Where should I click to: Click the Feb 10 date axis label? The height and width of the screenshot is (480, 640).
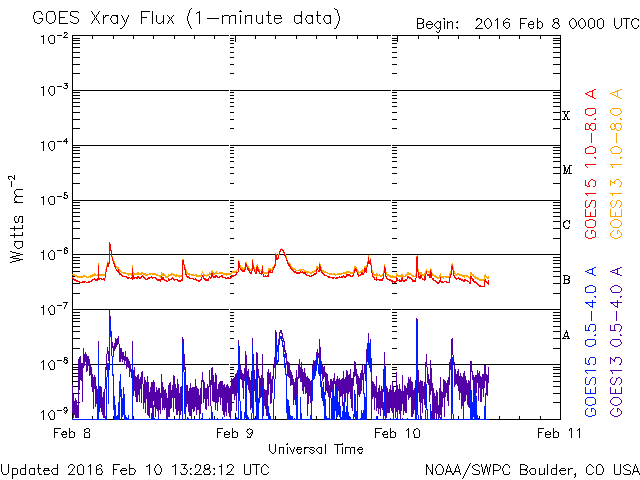point(397,433)
